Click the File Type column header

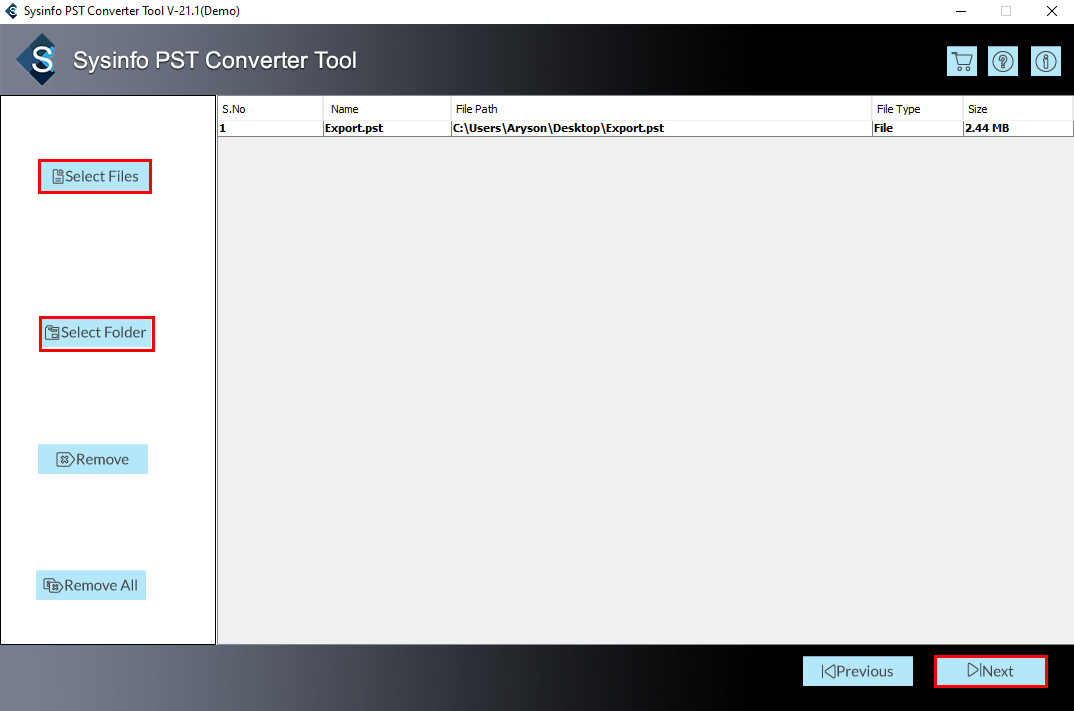pos(917,109)
